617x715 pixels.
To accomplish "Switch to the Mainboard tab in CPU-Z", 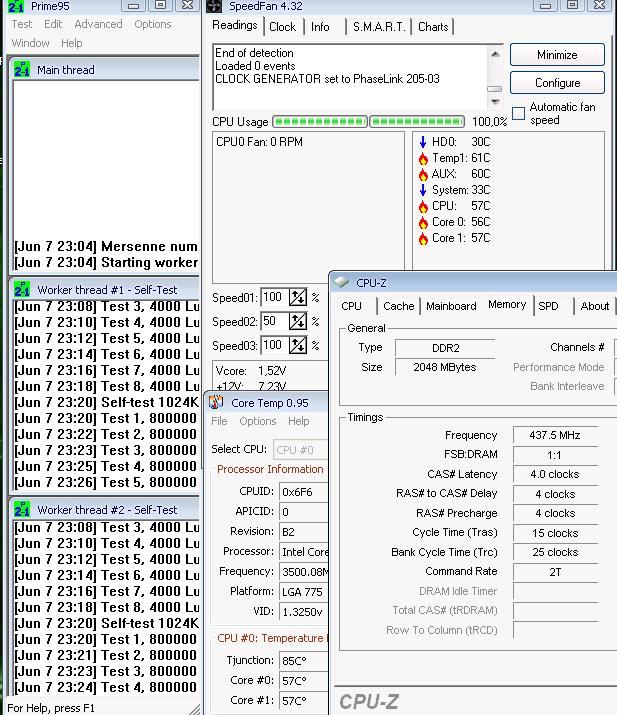I will tap(451, 306).
